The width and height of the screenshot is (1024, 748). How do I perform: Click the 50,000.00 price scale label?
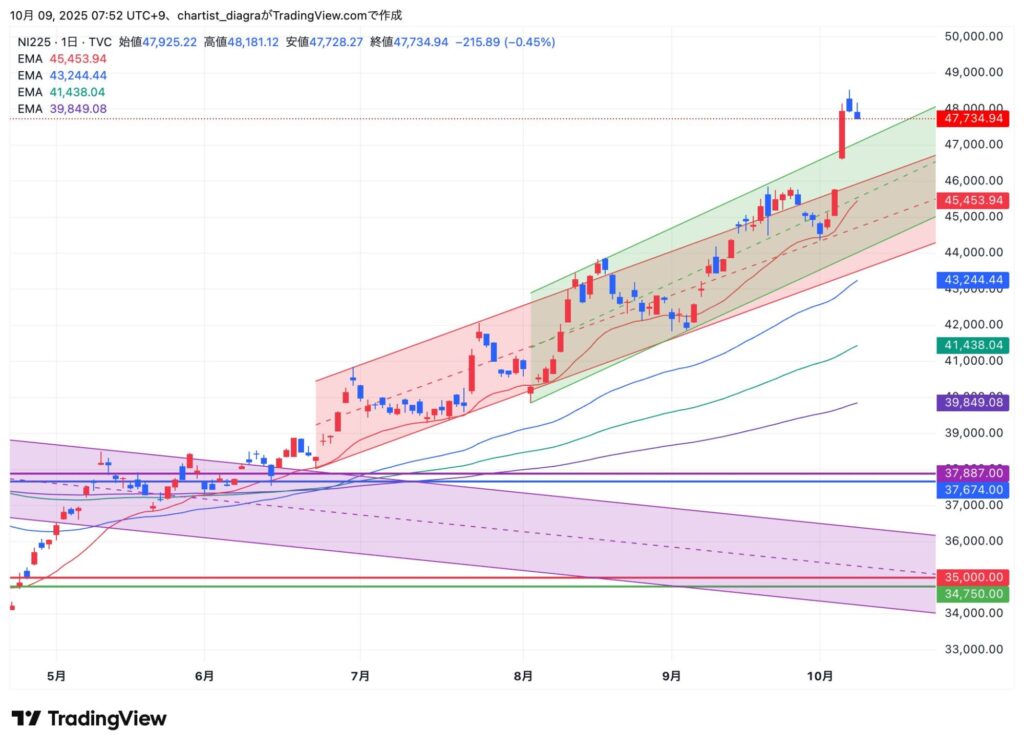[x=973, y=36]
